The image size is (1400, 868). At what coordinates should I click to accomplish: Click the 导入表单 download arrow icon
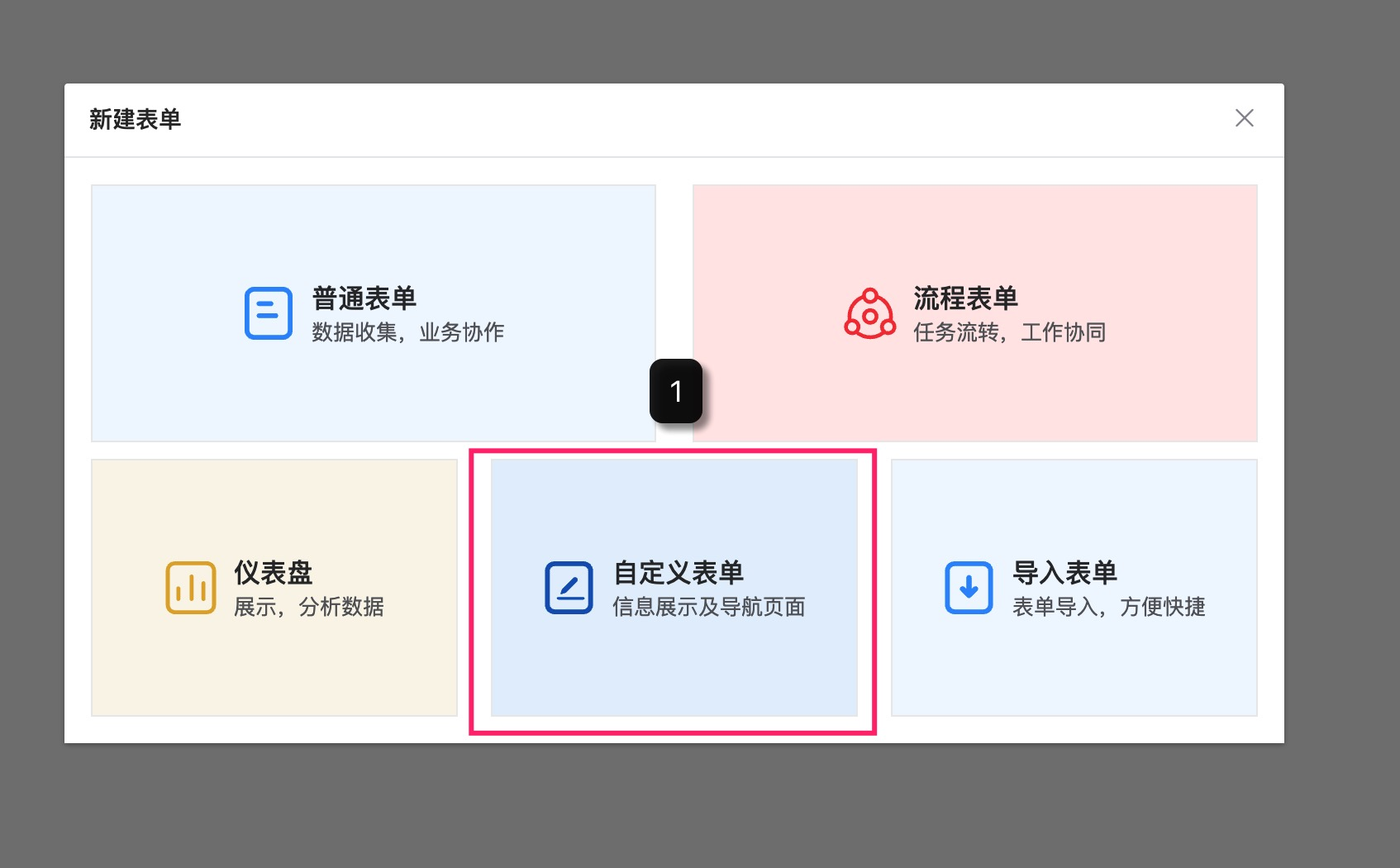click(969, 588)
